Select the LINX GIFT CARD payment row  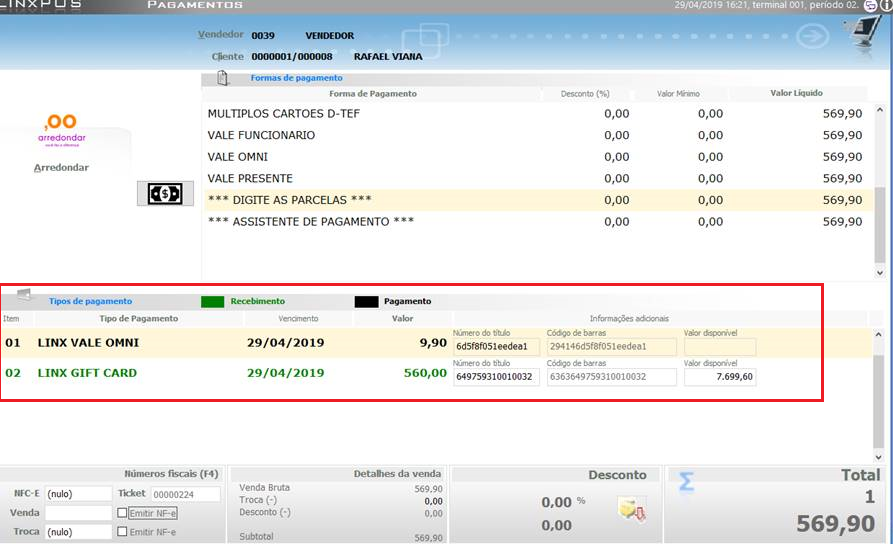tap(436, 373)
